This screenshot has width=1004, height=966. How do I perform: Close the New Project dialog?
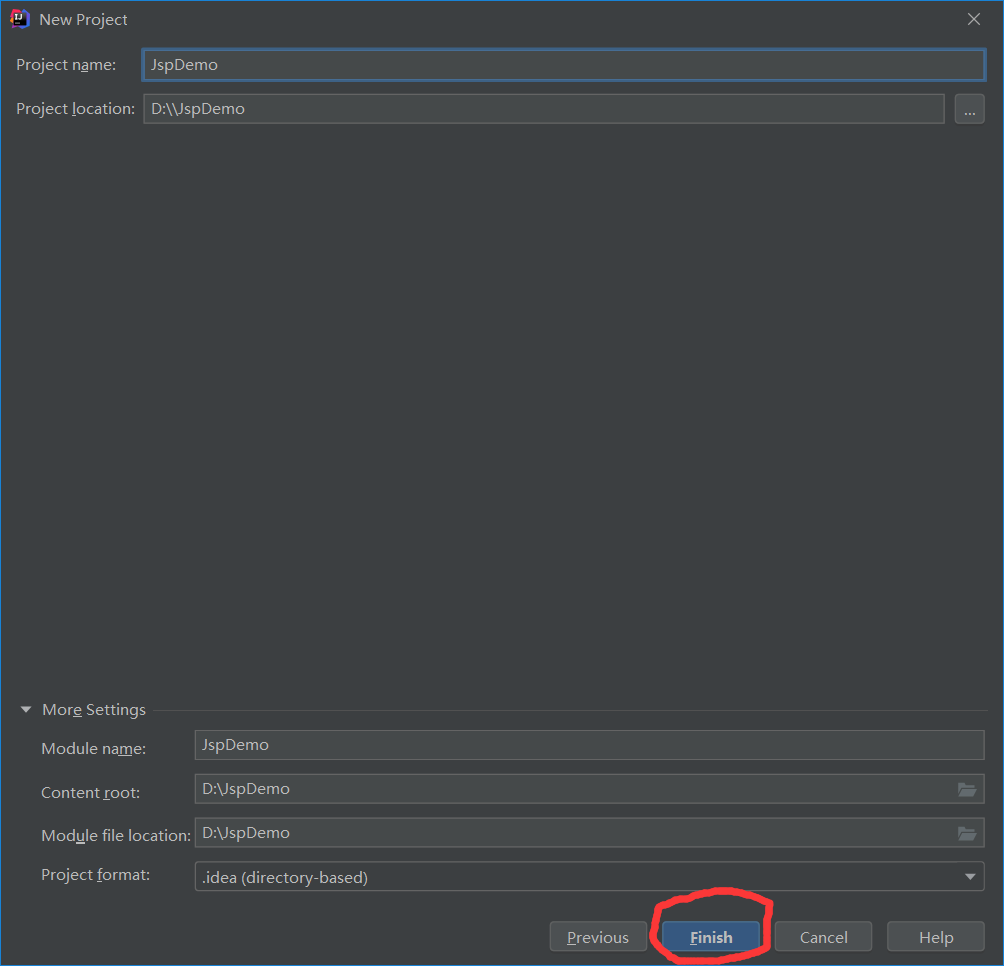(973, 19)
